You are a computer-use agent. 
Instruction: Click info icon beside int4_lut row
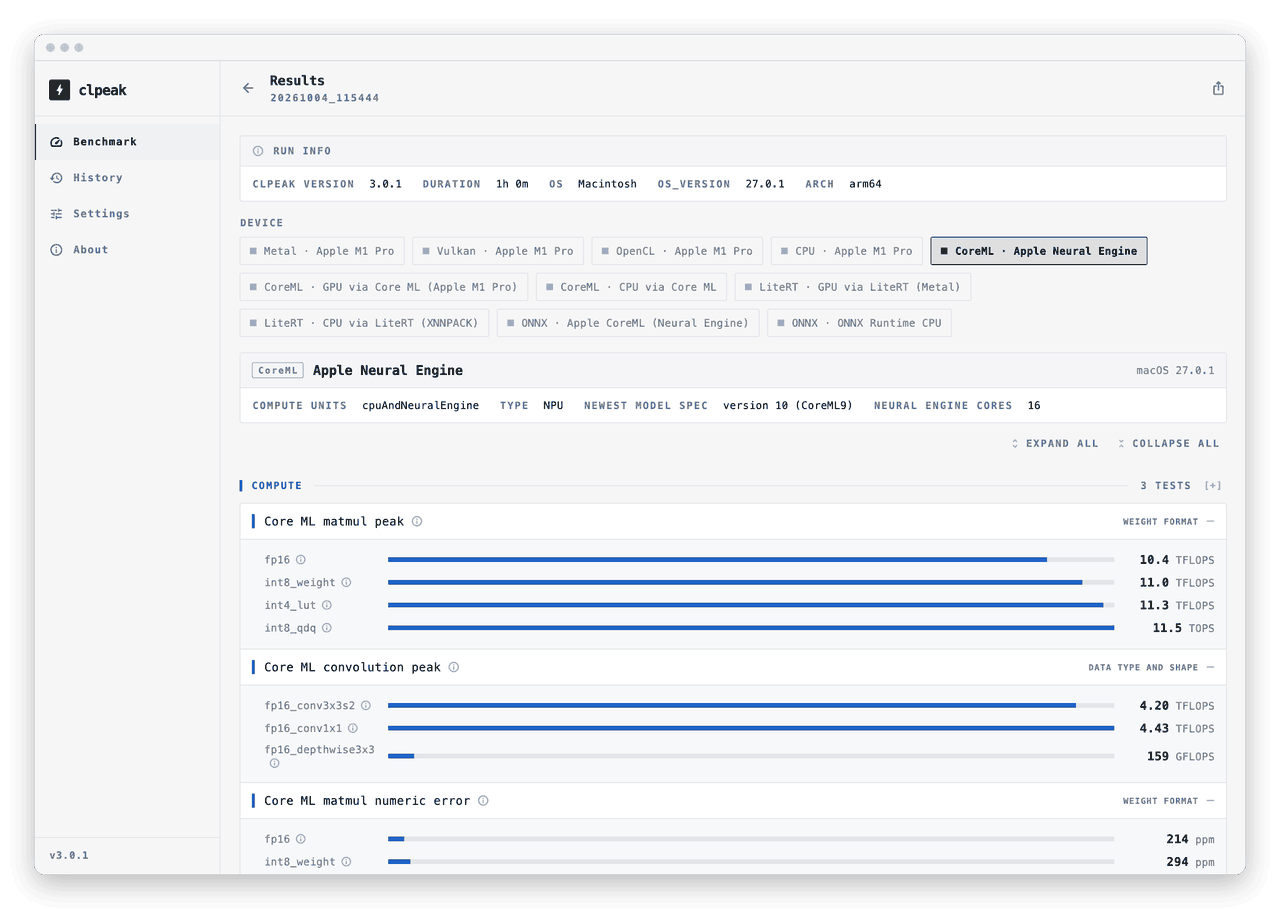(x=326, y=605)
